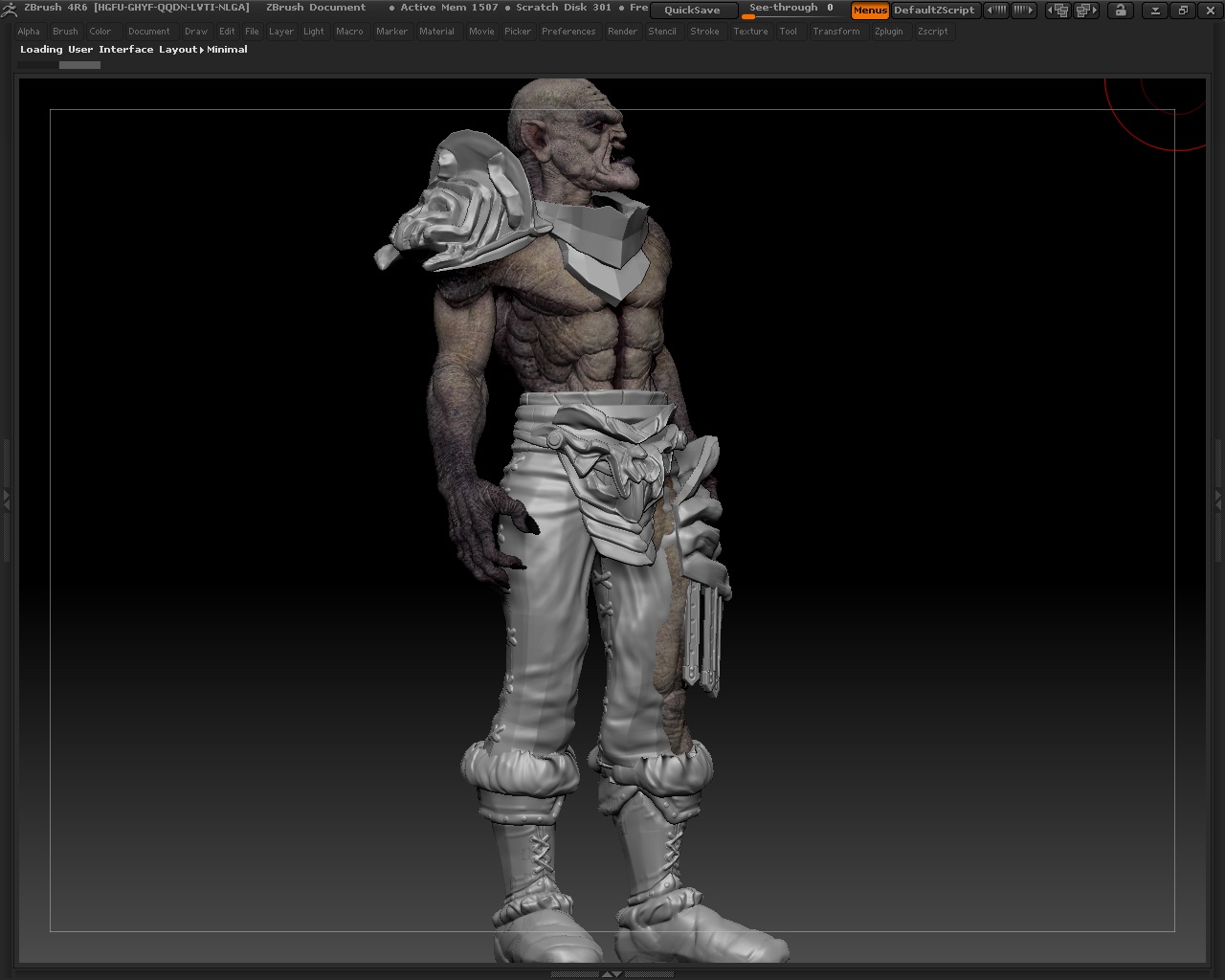The height and width of the screenshot is (980, 1225).
Task: Click the 'Loading User Interface Layout' status text
Action: click(109, 50)
